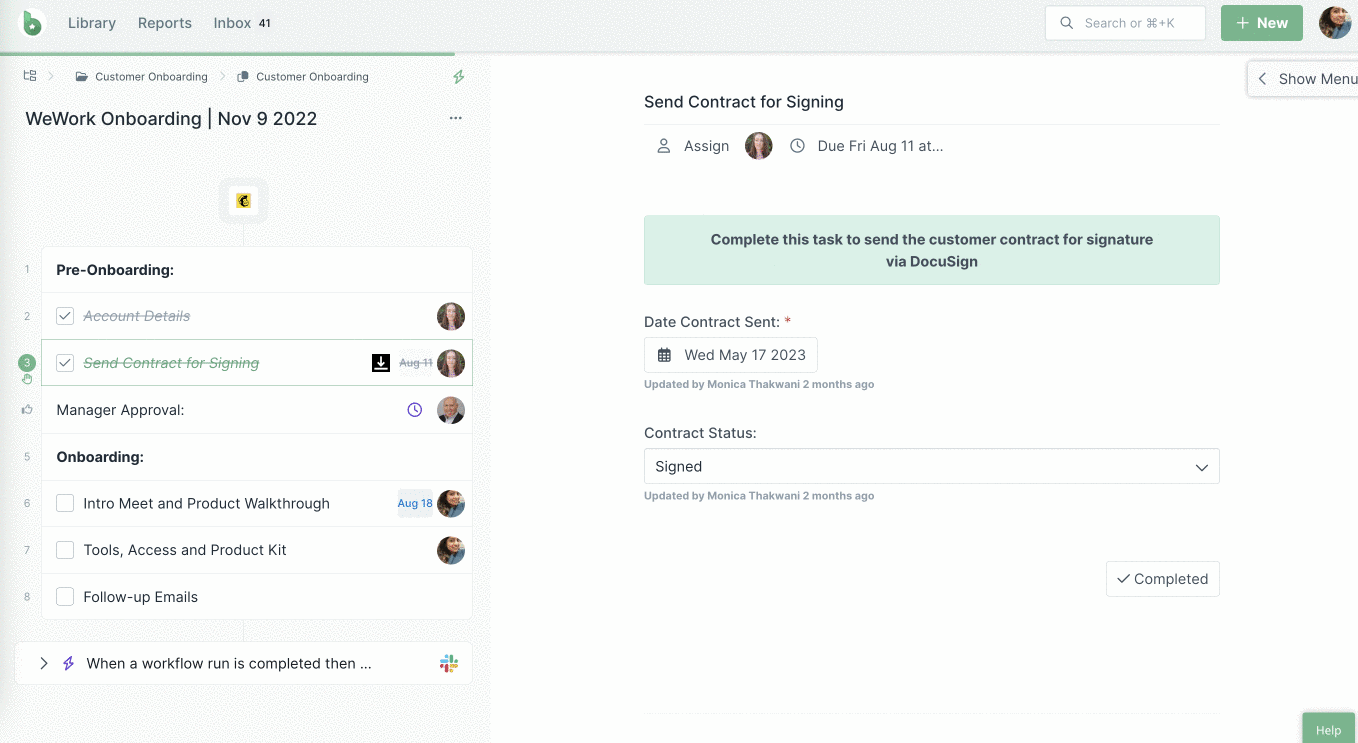Expand the Show Menu side panel
This screenshot has height=743, width=1358.
(1305, 79)
